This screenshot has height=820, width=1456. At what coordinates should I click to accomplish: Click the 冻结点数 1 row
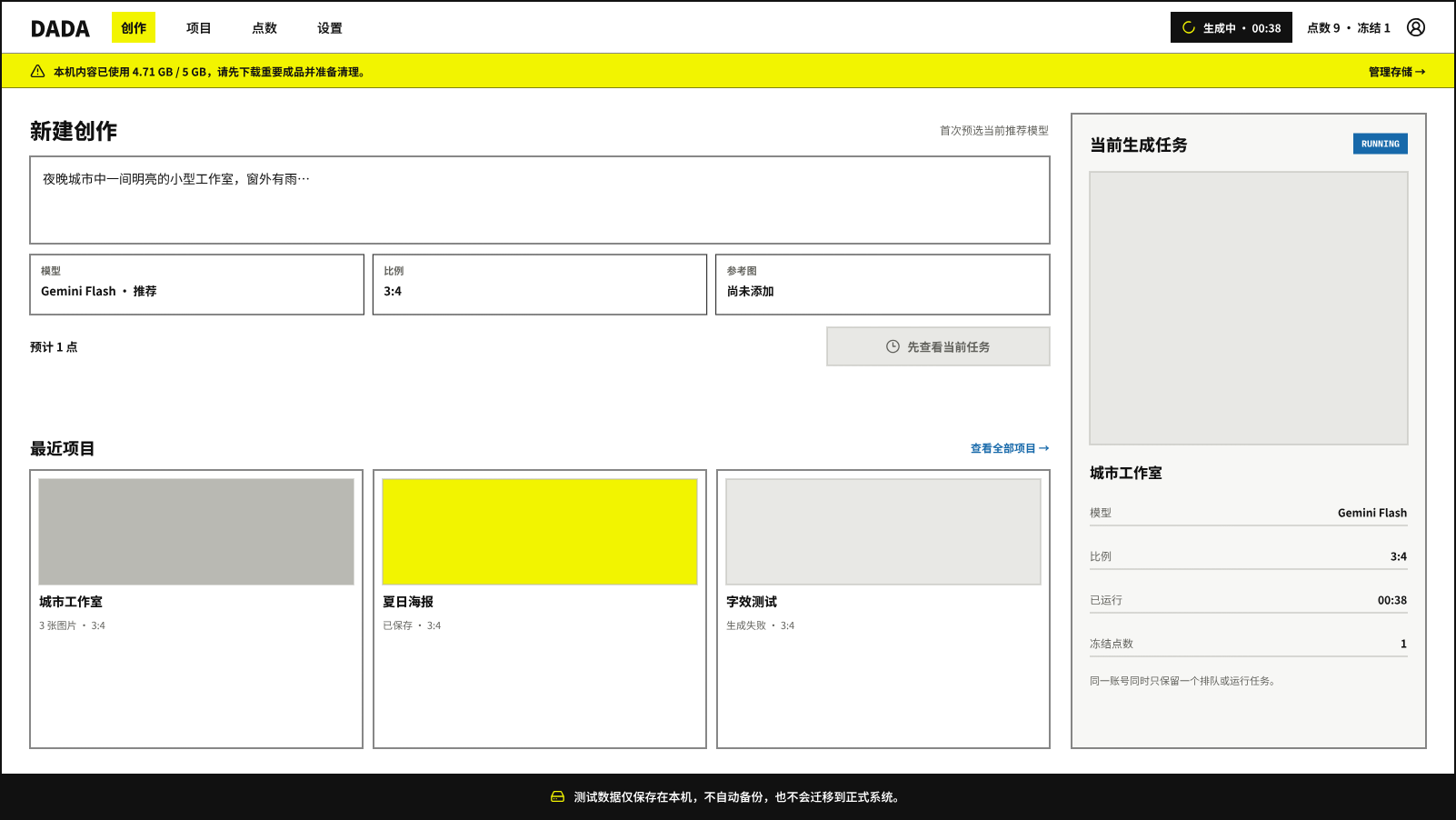coord(1249,644)
